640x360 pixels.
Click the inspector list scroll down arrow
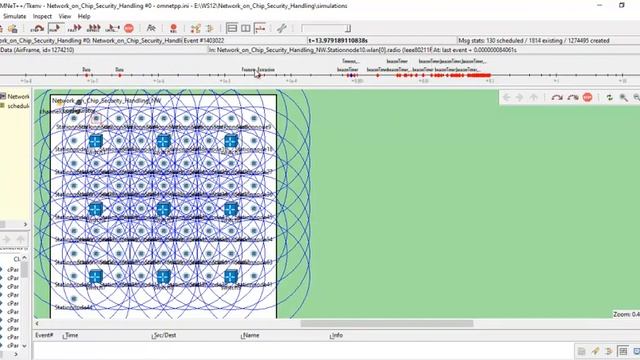pyautogui.click(x=24, y=345)
